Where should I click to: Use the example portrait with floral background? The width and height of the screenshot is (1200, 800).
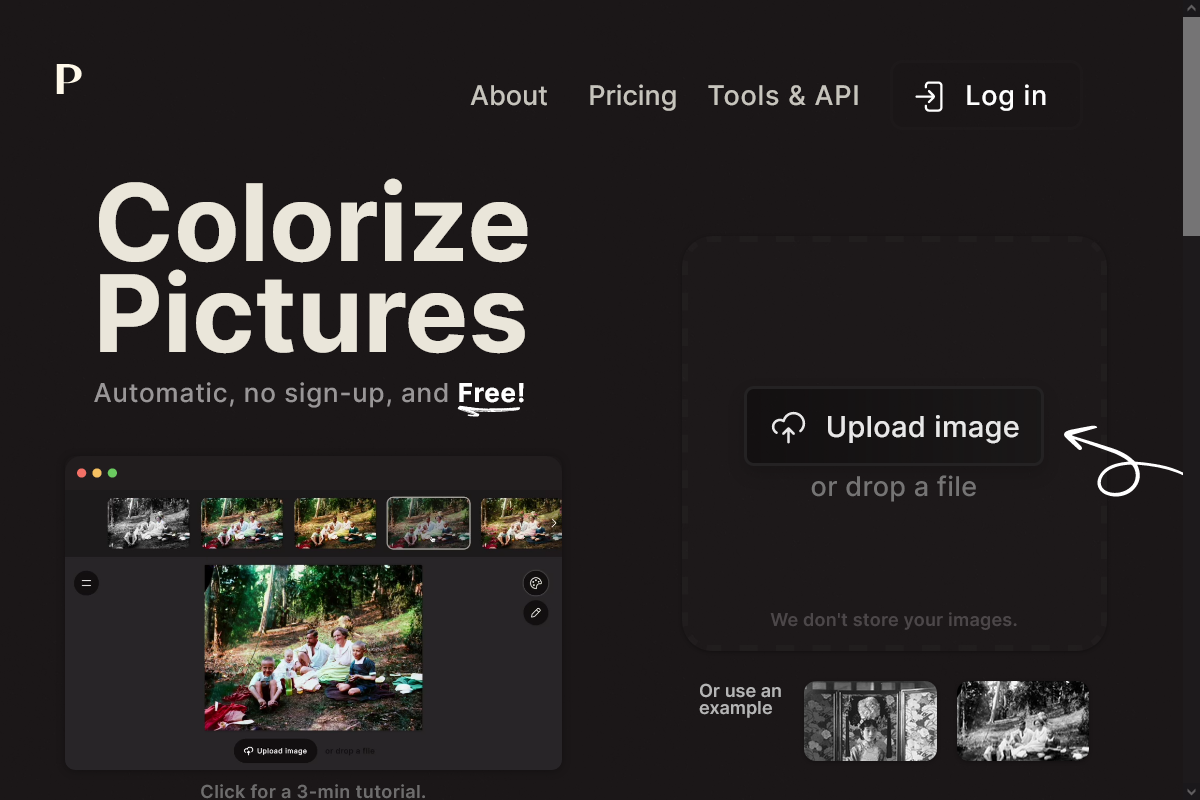pos(870,721)
